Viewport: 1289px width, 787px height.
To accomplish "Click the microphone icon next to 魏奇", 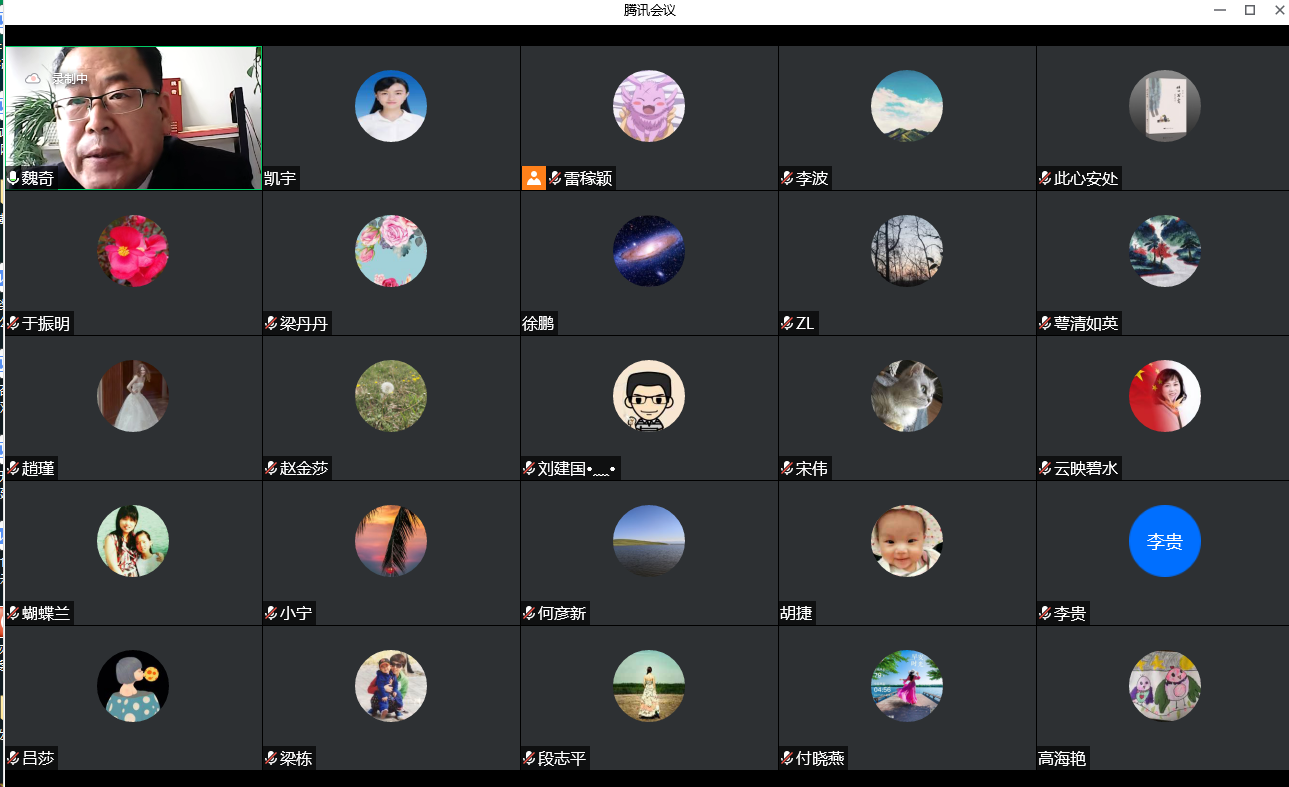I will pyautogui.click(x=13, y=179).
